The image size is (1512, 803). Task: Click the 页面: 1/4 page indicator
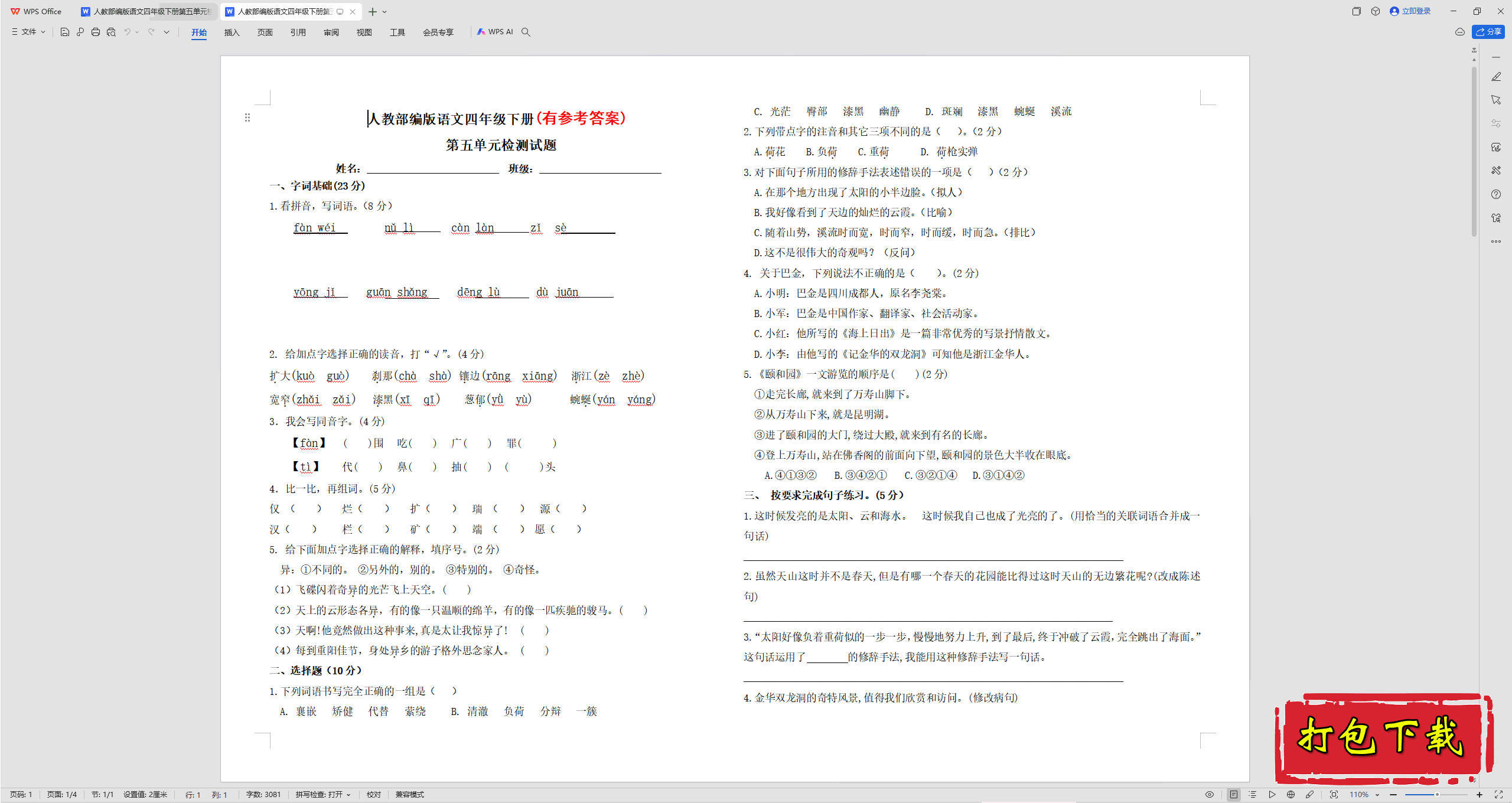(x=62, y=795)
